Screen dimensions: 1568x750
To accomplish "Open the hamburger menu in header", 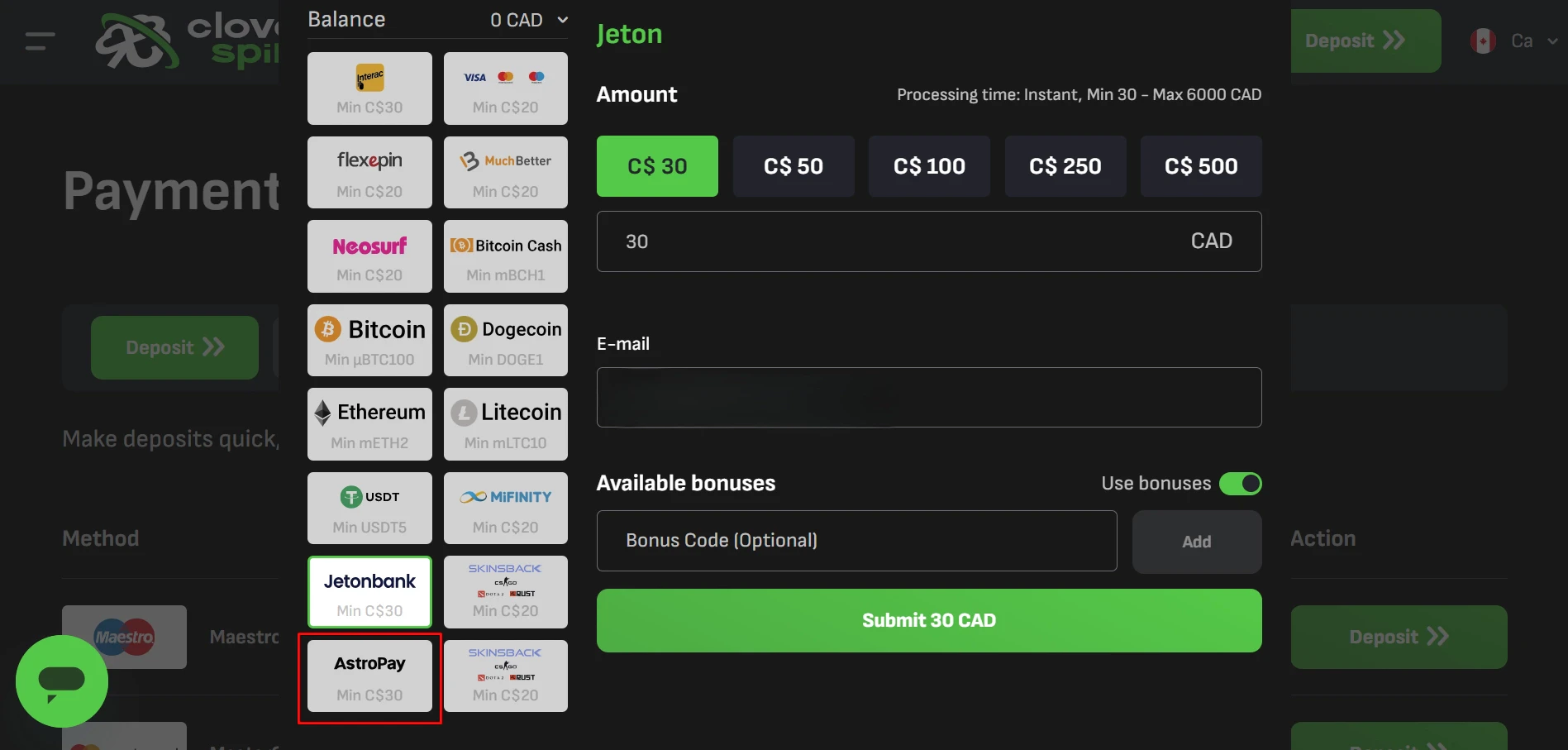I will [40, 41].
